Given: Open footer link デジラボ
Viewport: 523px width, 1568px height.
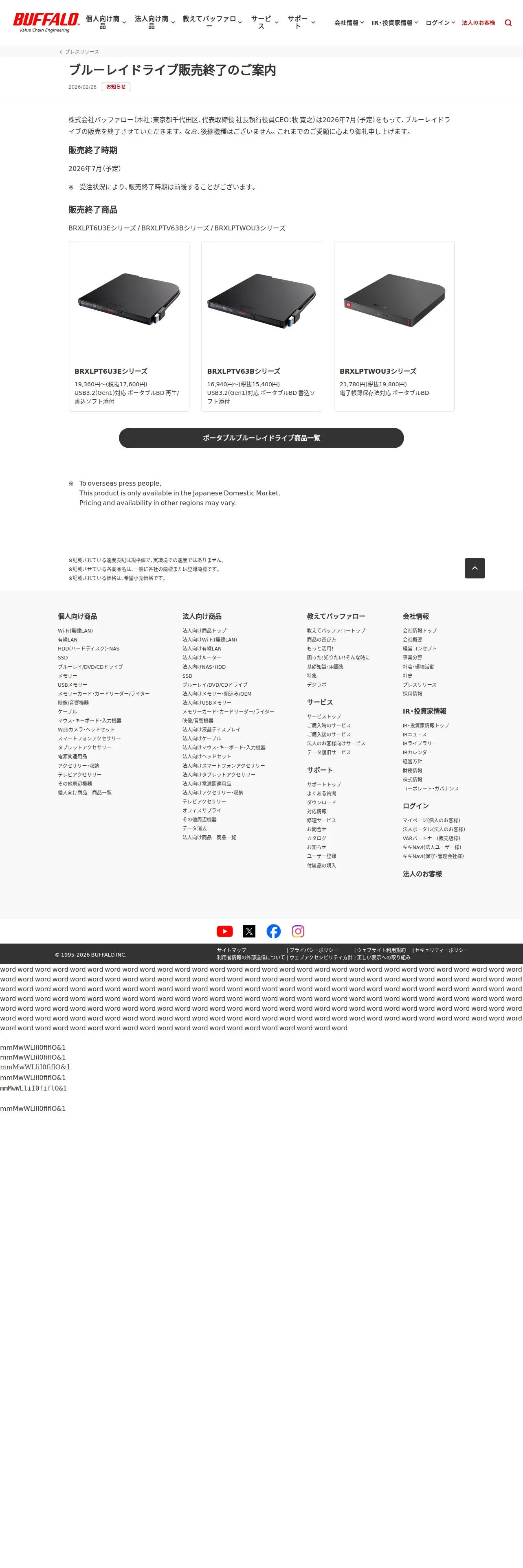Looking at the screenshot, I should (316, 685).
